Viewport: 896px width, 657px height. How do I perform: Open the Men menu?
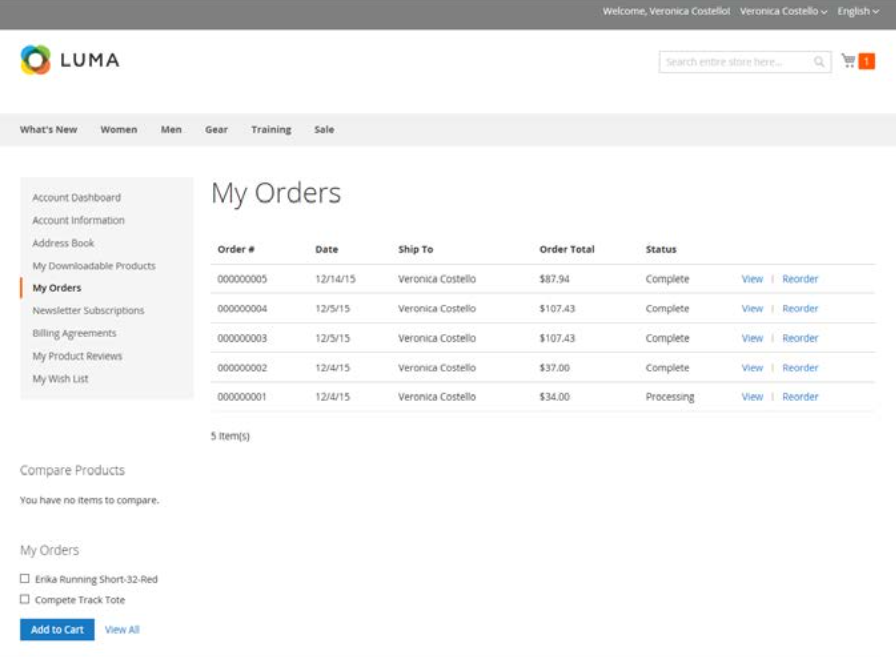point(171,130)
